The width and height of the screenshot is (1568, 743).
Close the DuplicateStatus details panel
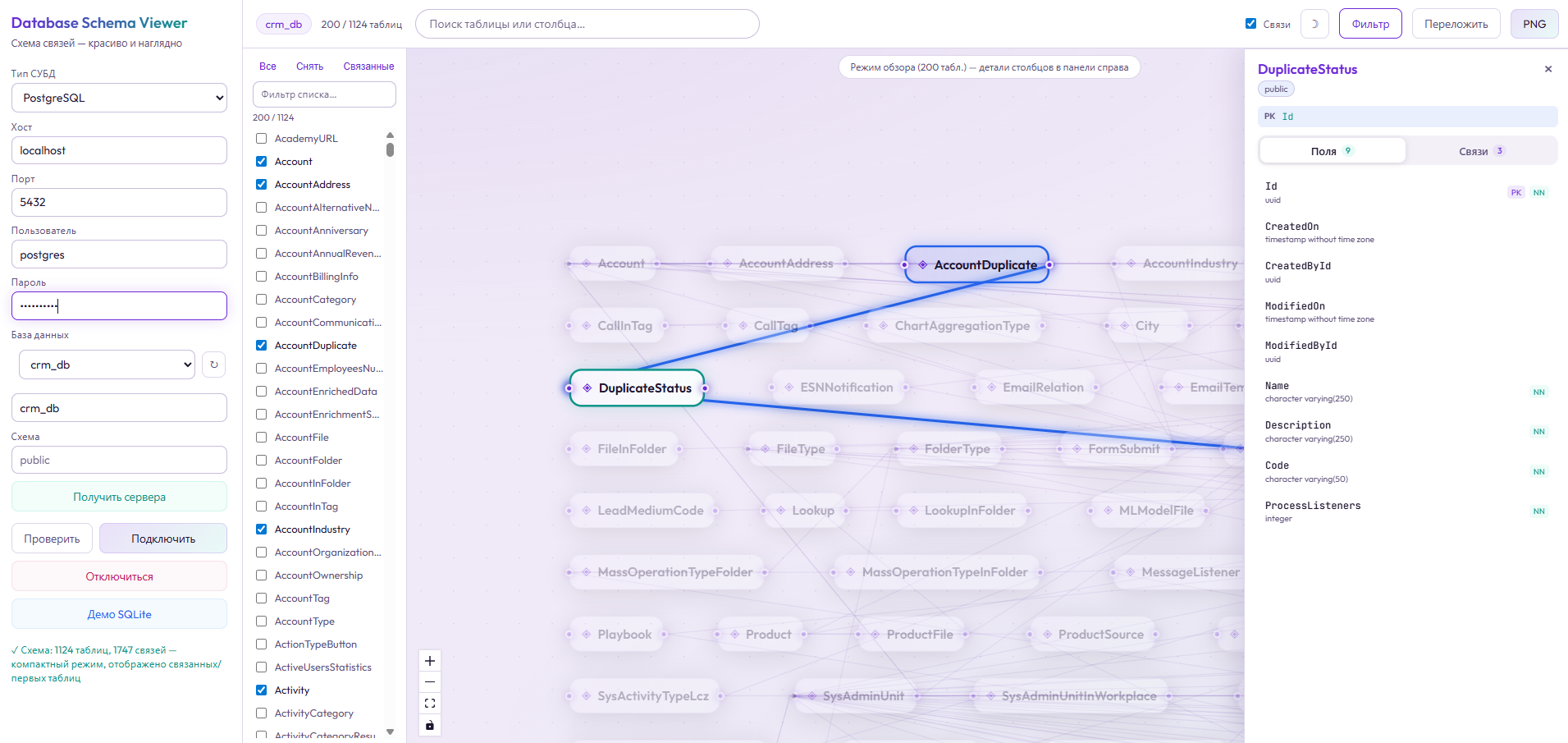click(x=1548, y=69)
